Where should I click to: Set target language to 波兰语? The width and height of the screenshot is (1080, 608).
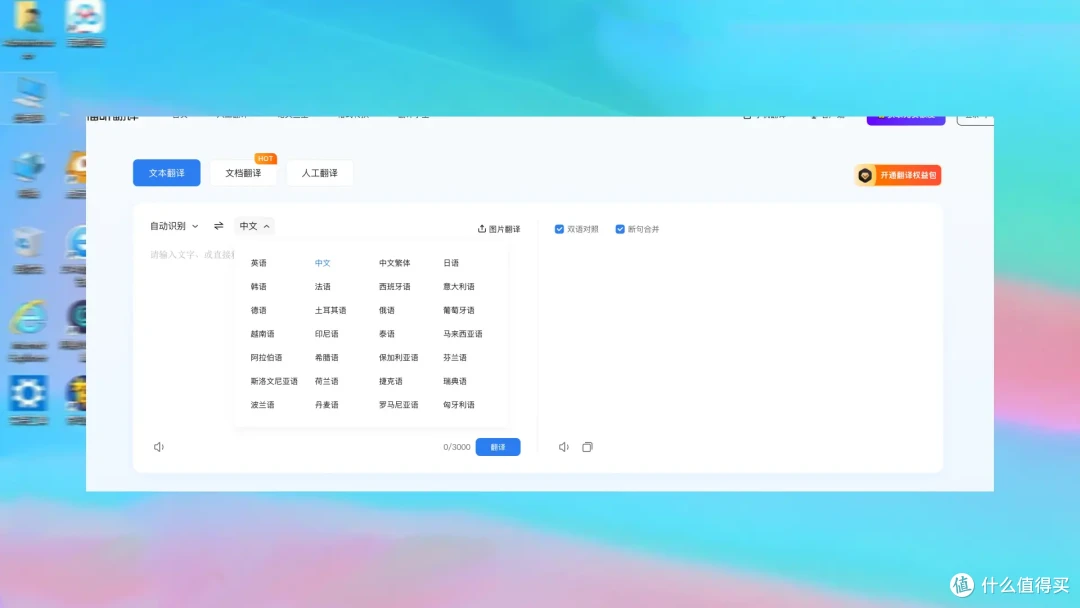262,405
